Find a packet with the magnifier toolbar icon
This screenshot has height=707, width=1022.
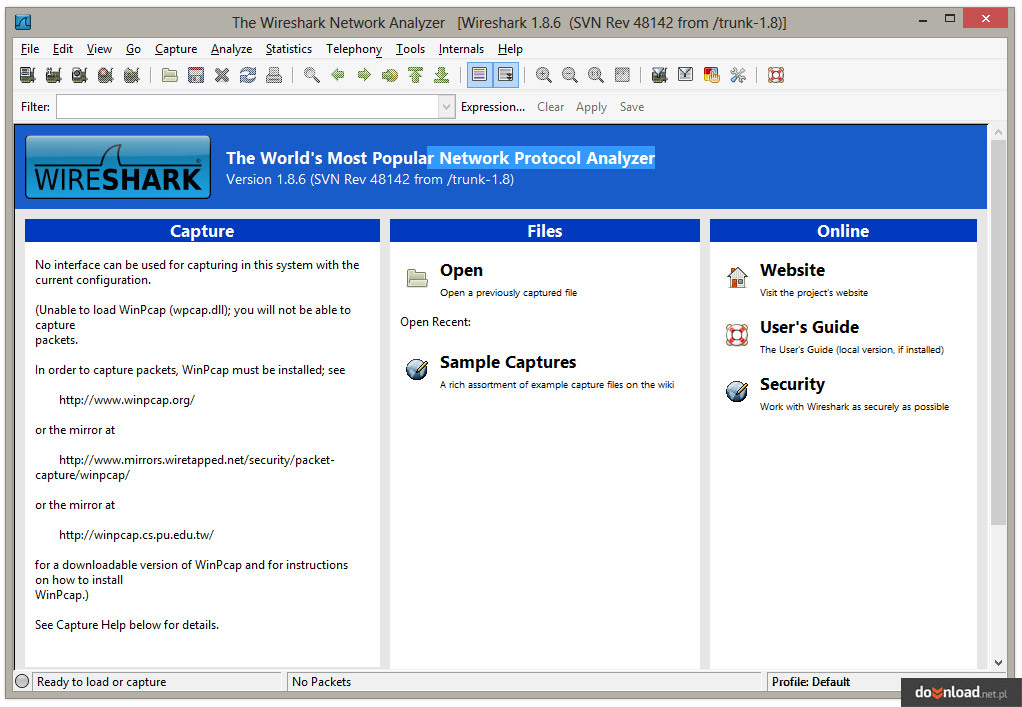pos(312,75)
